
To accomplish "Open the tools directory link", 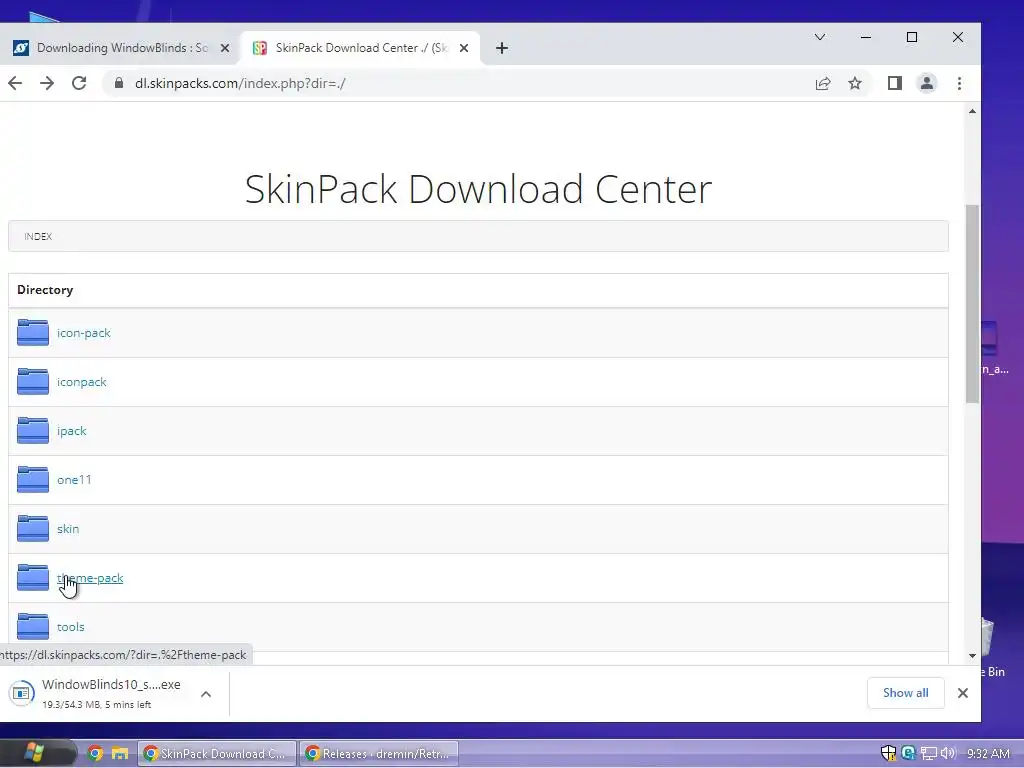I will 71,627.
